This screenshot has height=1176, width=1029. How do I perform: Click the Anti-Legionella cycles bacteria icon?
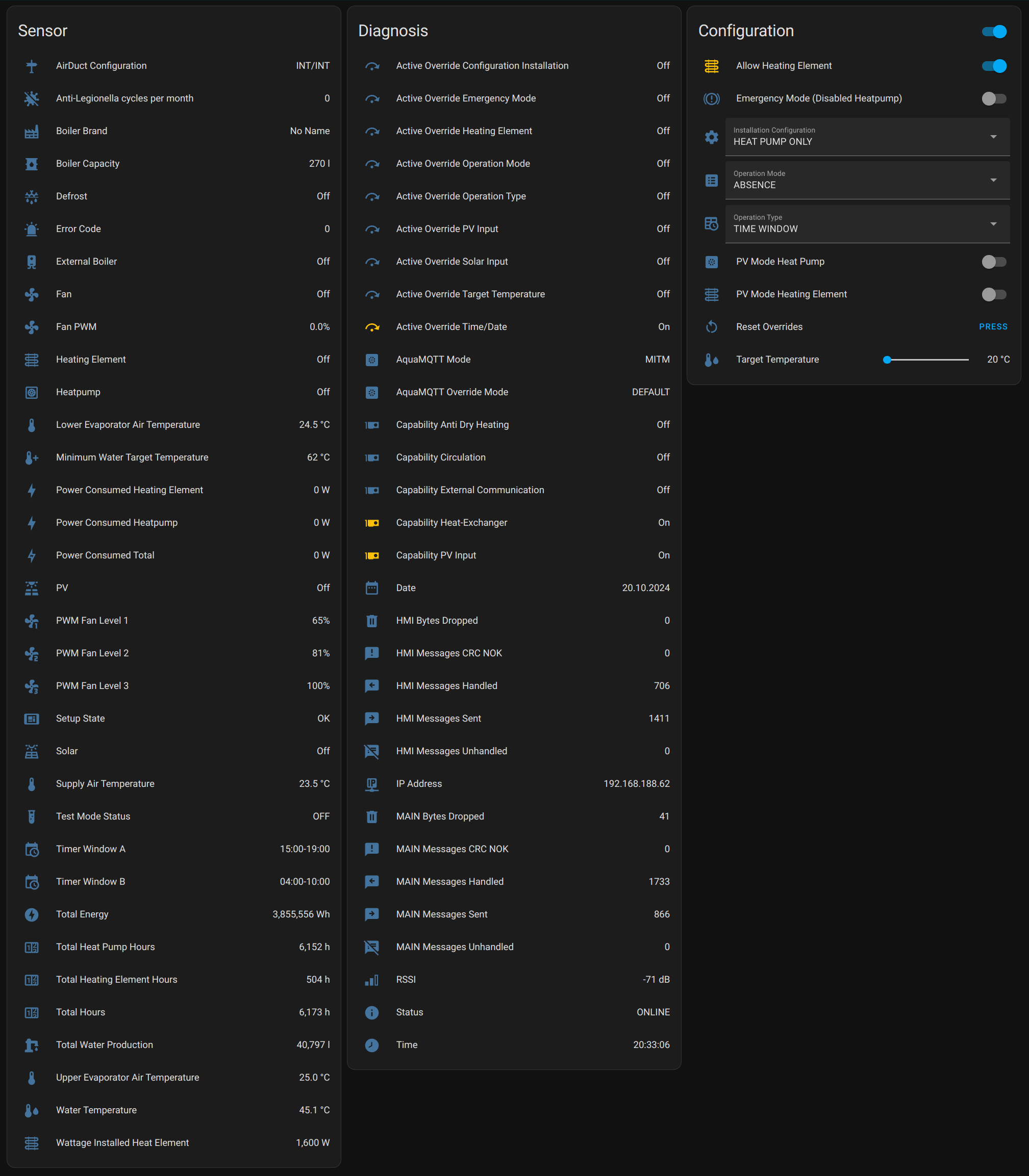pos(32,99)
